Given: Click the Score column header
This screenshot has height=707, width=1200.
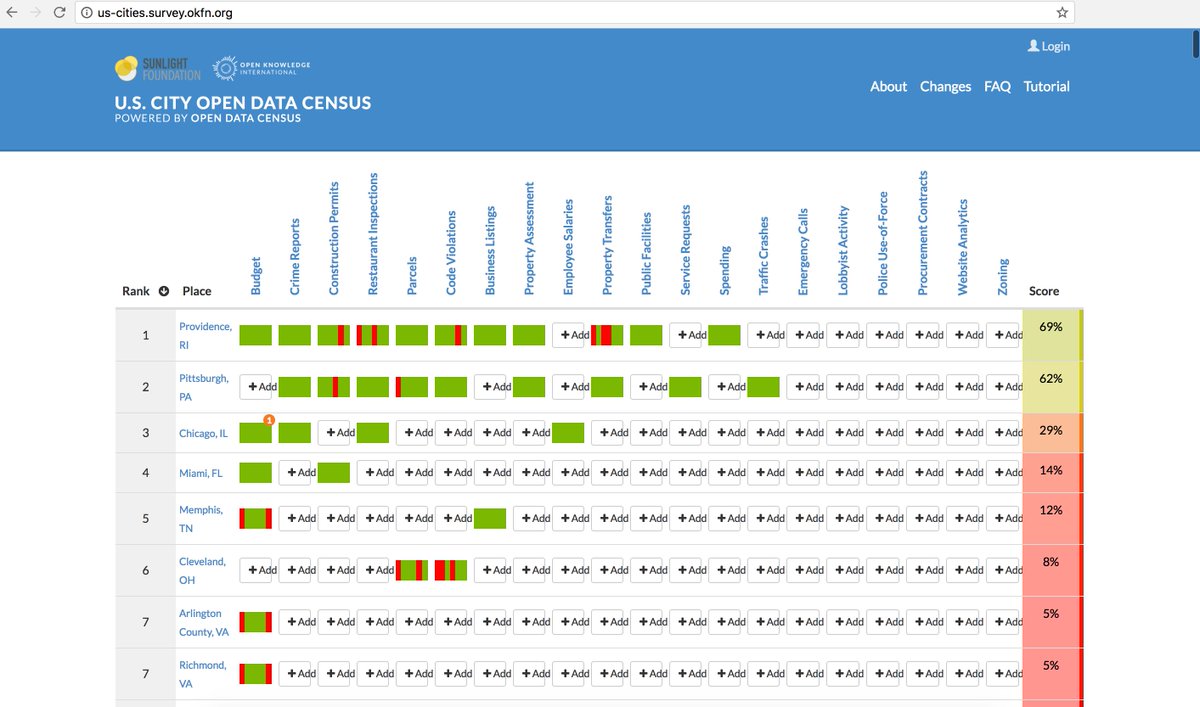Looking at the screenshot, I should (1044, 291).
